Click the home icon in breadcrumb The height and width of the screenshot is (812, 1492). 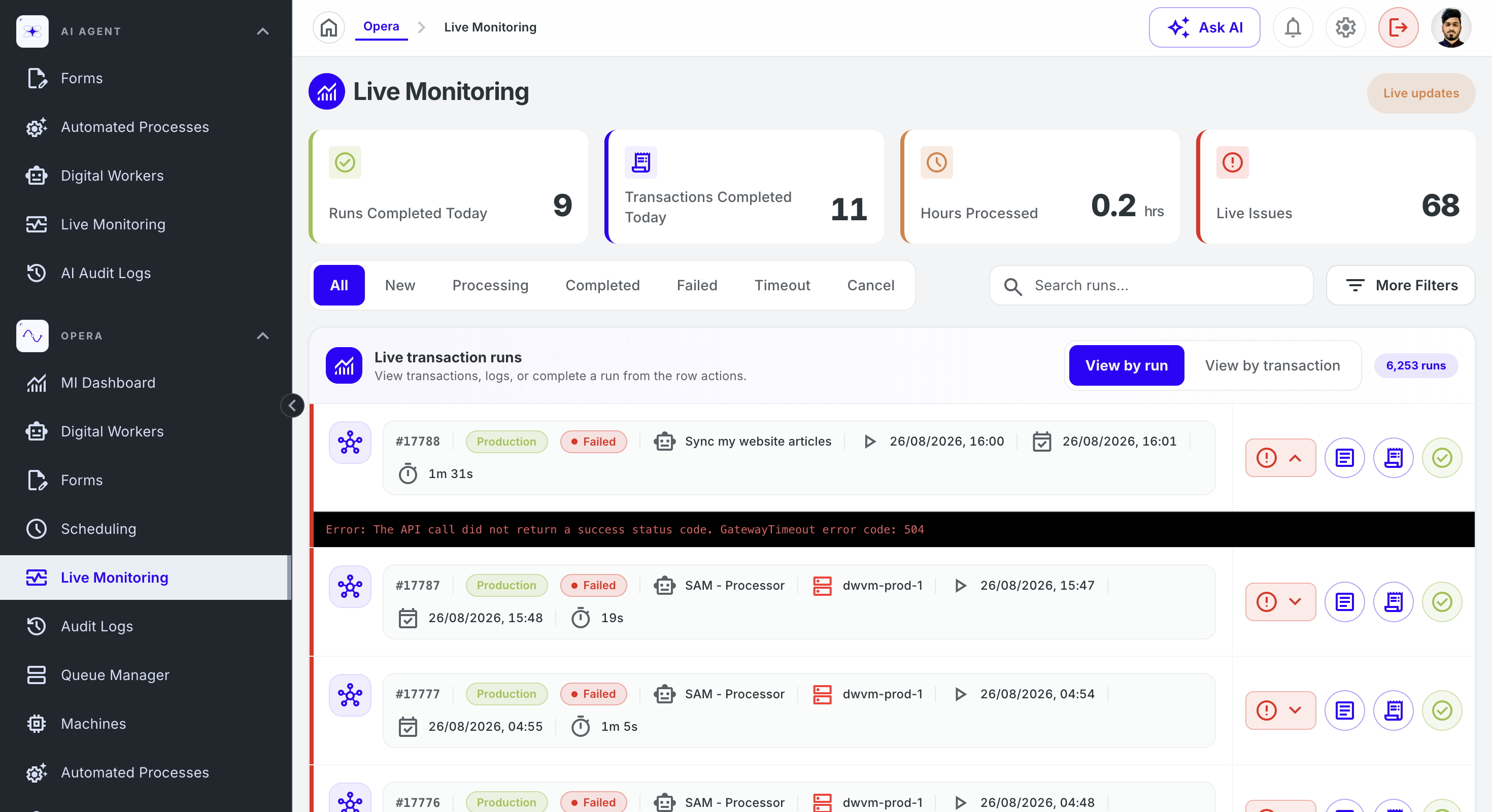pyautogui.click(x=328, y=27)
